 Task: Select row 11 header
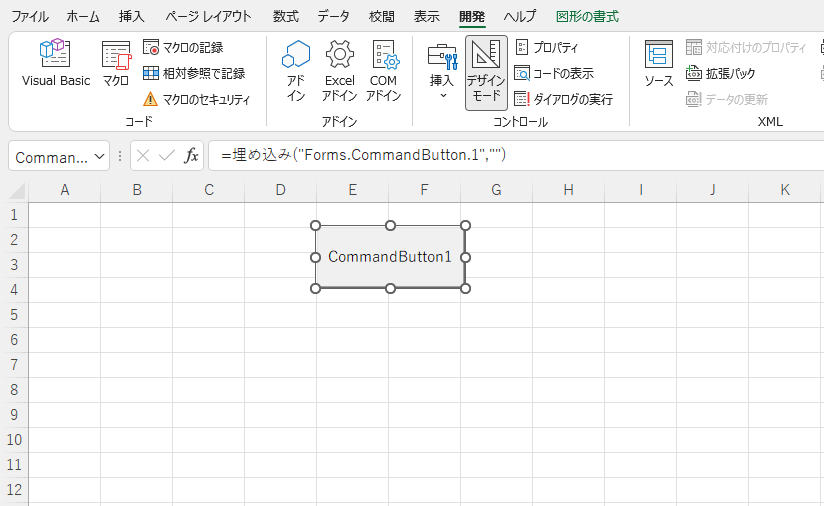pyautogui.click(x=14, y=464)
